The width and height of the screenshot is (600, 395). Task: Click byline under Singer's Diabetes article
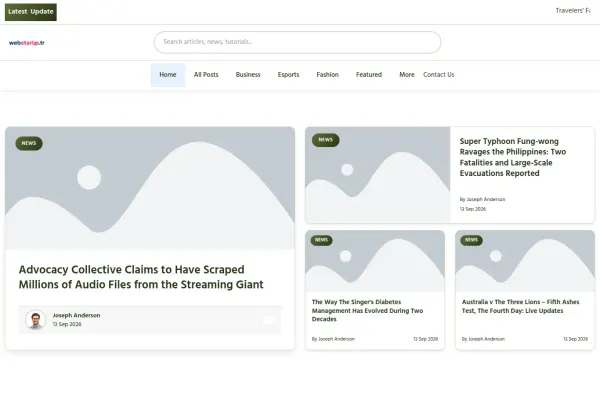[333, 339]
